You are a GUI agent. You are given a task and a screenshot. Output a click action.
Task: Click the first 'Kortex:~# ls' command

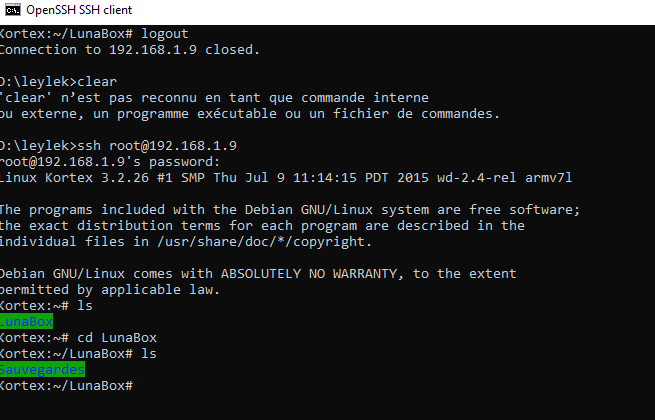pyautogui.click(x=46, y=305)
